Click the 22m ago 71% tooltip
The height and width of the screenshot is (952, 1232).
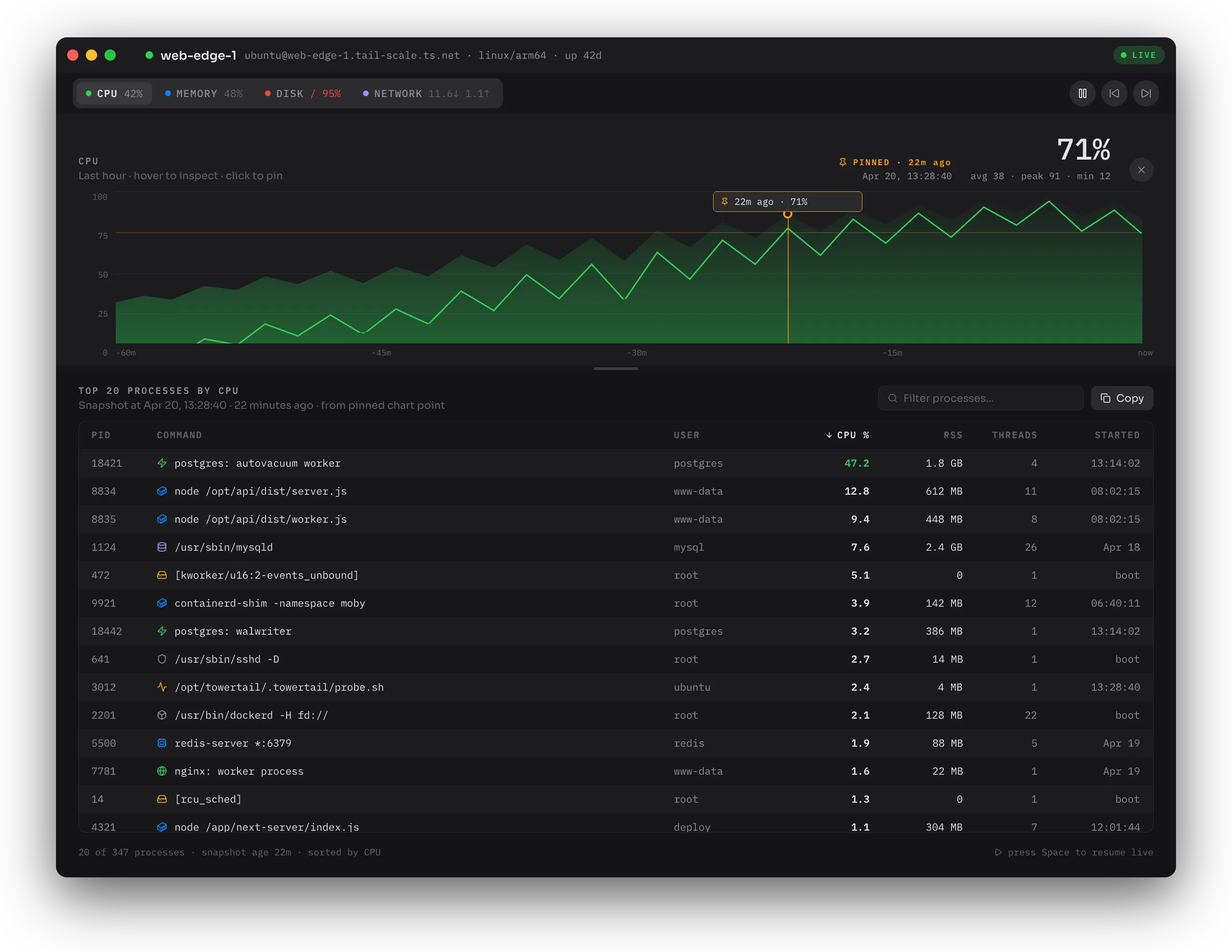tap(787, 201)
